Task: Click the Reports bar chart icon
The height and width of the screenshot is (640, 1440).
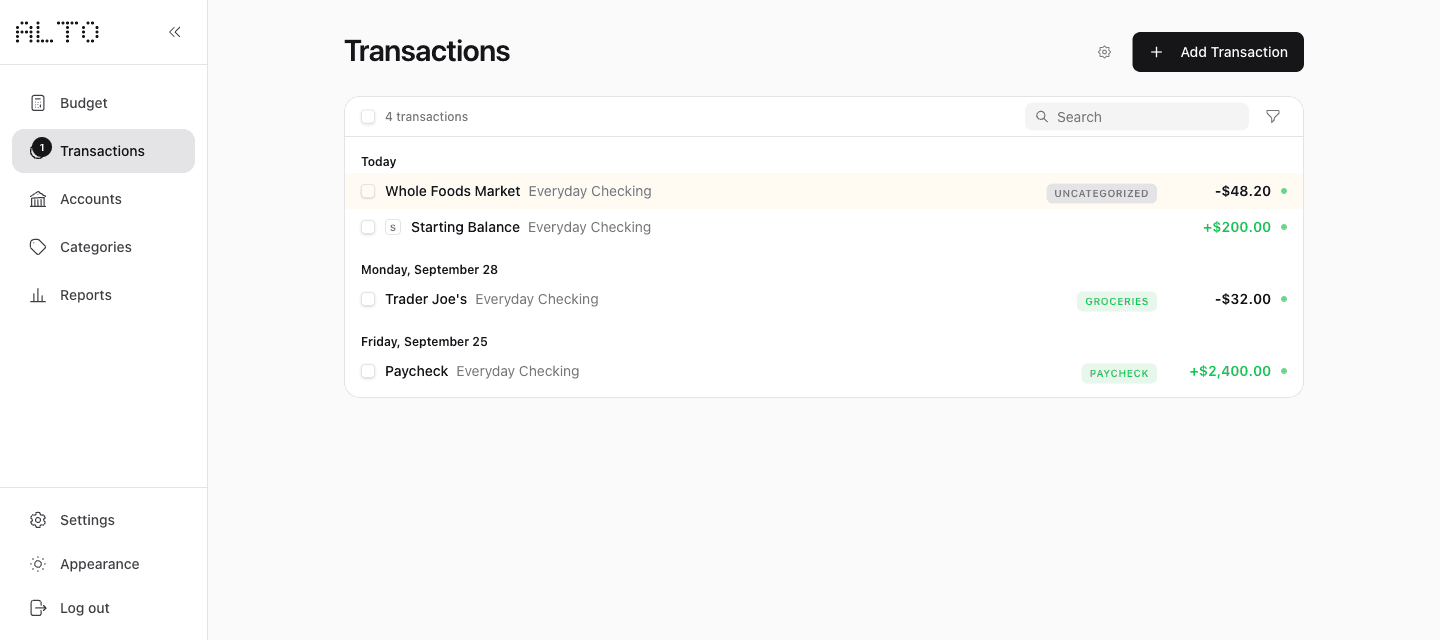Action: pos(38,295)
